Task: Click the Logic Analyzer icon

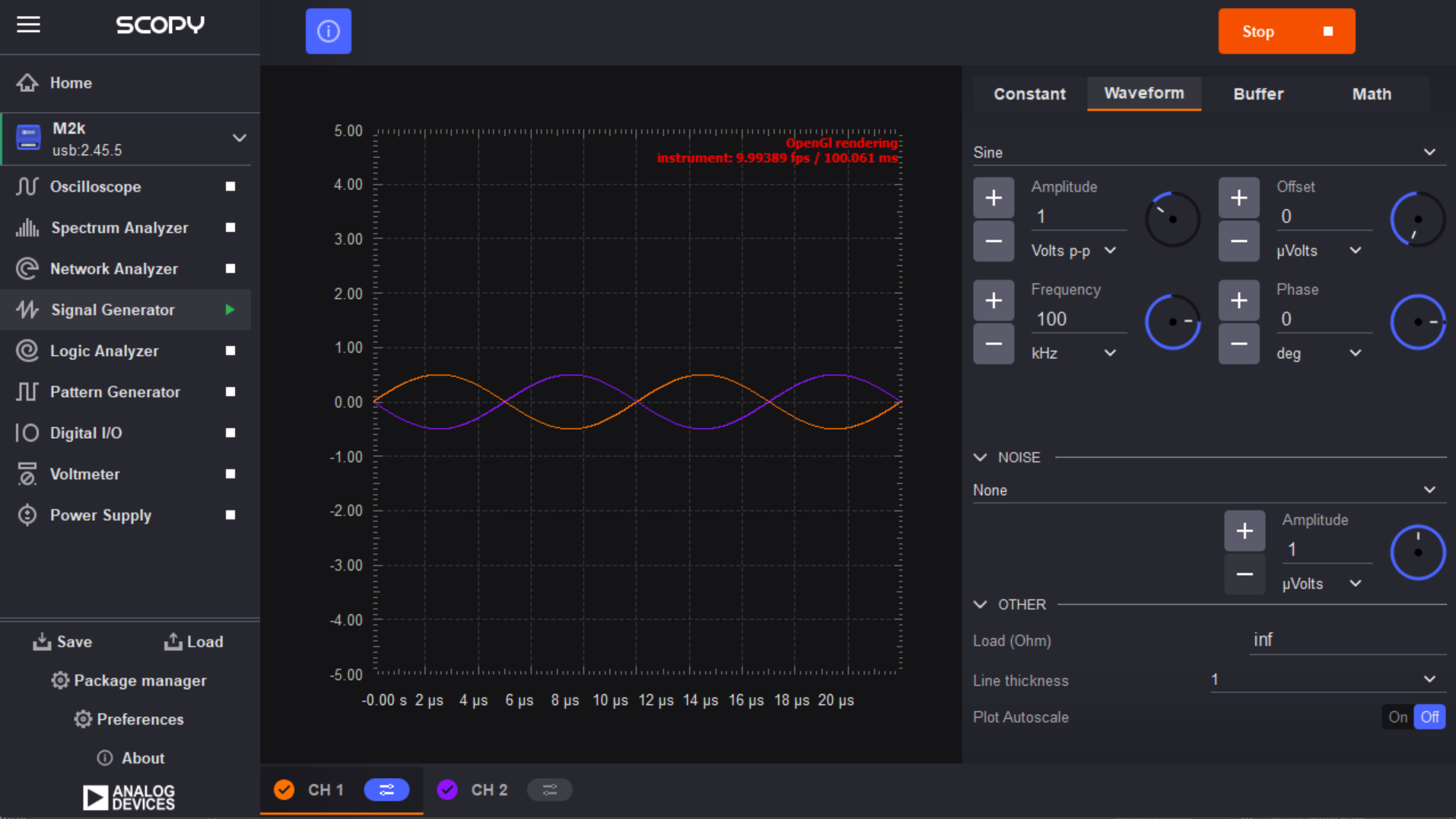Action: [x=27, y=351]
